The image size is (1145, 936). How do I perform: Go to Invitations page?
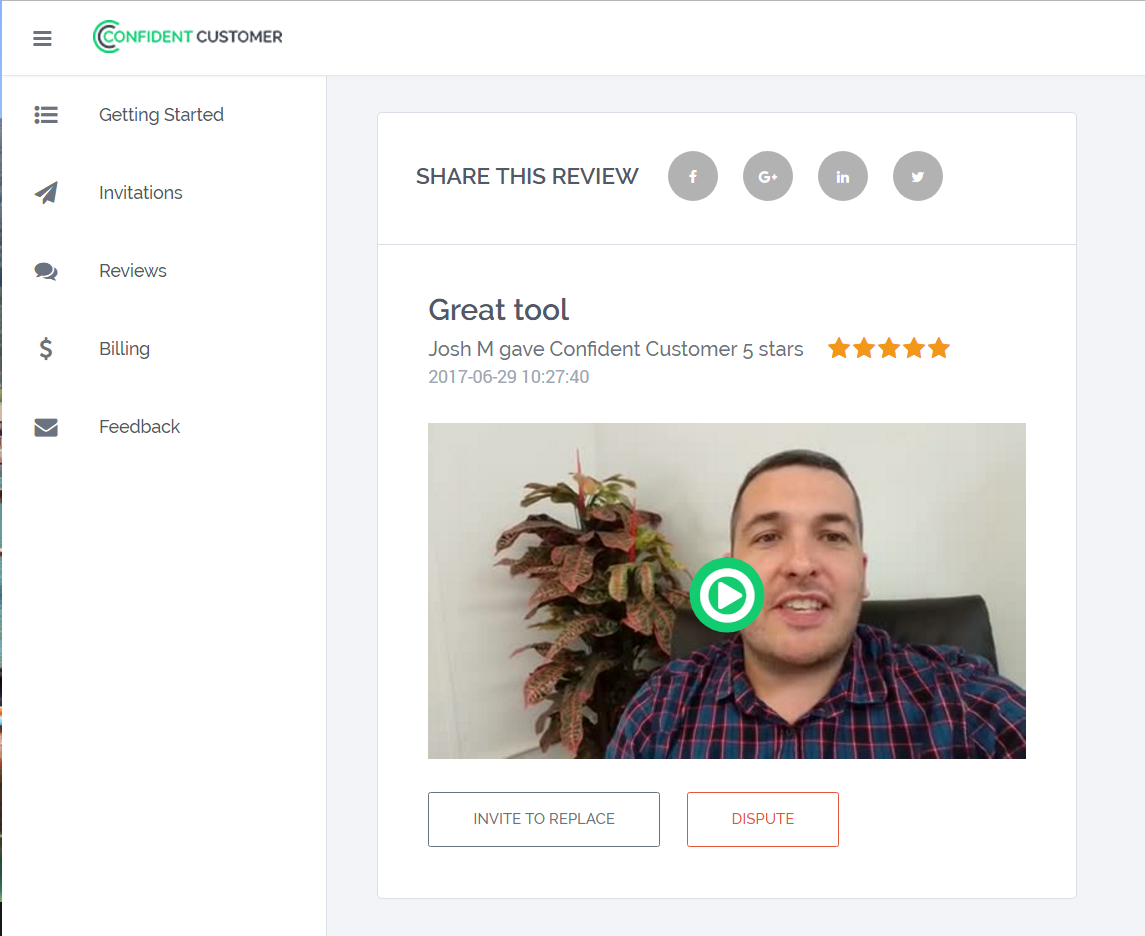(x=141, y=193)
